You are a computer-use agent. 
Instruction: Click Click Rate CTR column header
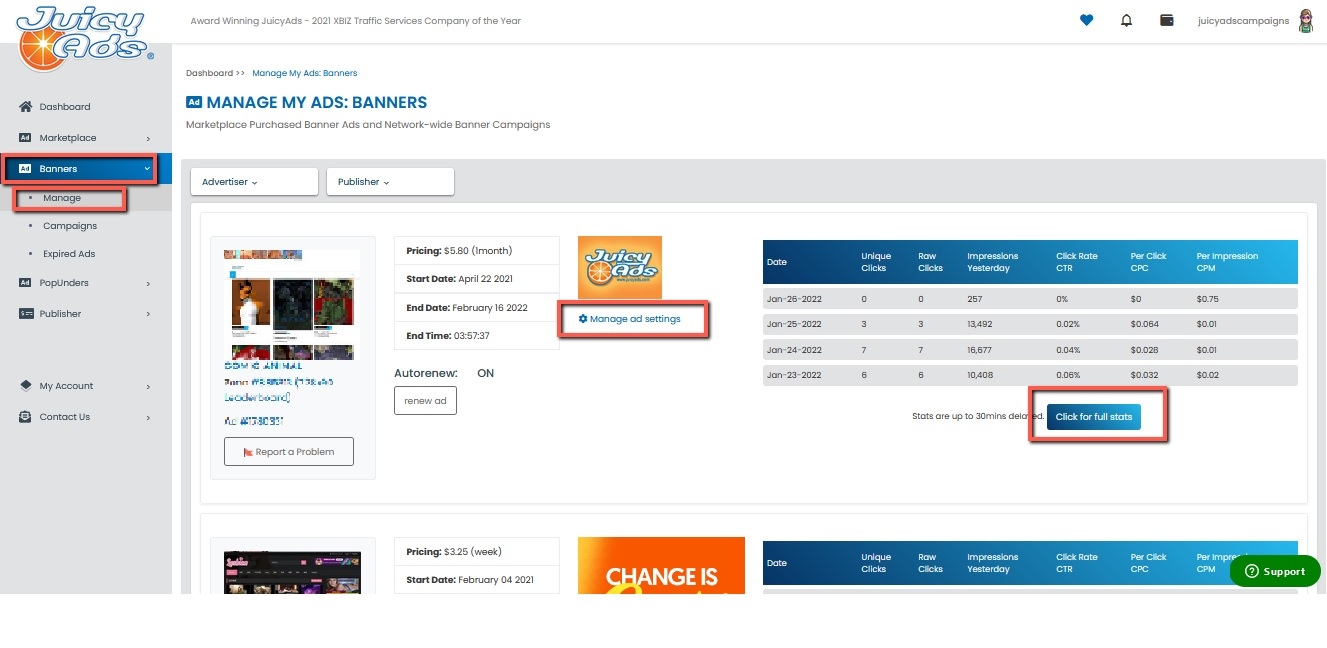tap(1077, 262)
